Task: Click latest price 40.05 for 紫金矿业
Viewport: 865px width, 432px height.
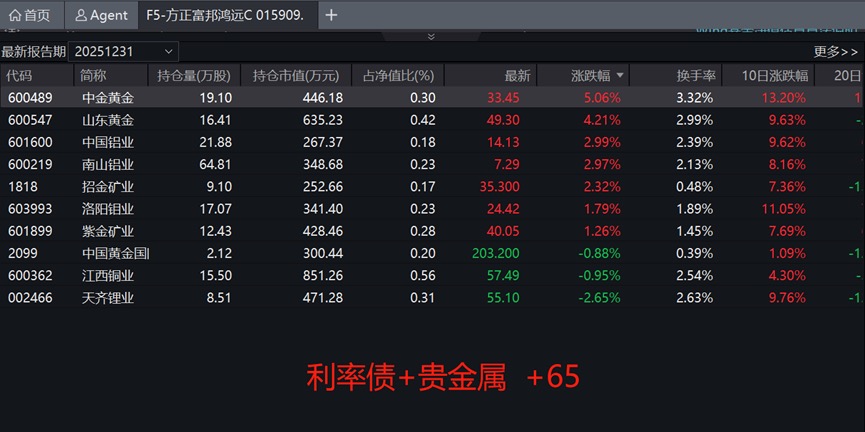Action: click(x=503, y=231)
